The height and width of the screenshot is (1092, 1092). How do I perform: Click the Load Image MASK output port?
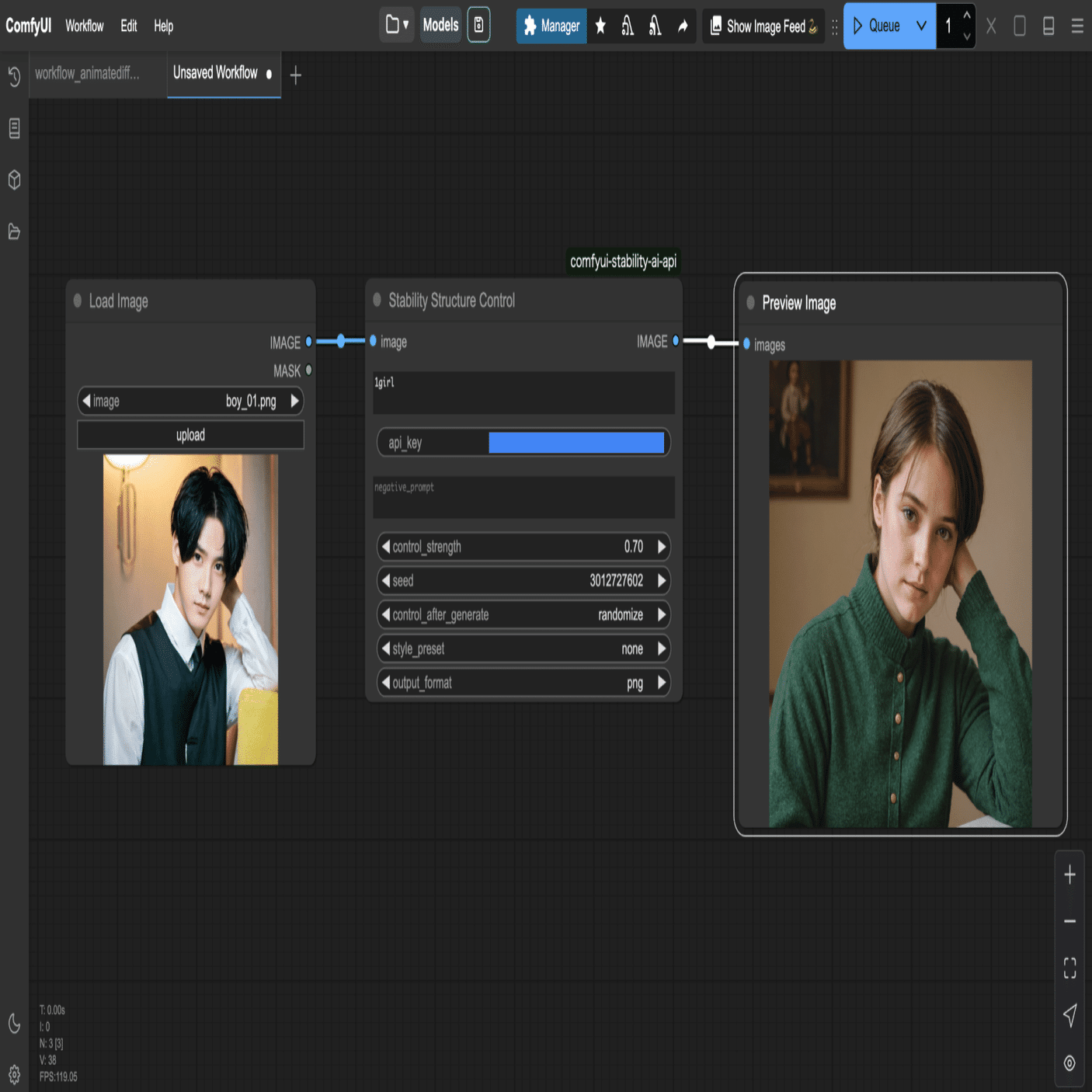tap(308, 370)
